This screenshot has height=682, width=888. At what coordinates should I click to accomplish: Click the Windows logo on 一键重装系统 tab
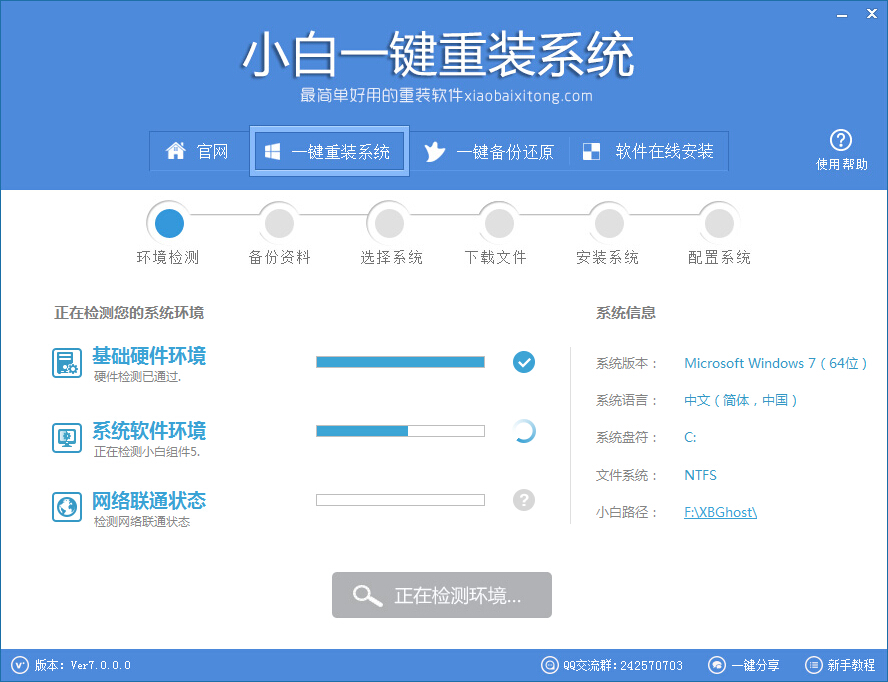(271, 151)
